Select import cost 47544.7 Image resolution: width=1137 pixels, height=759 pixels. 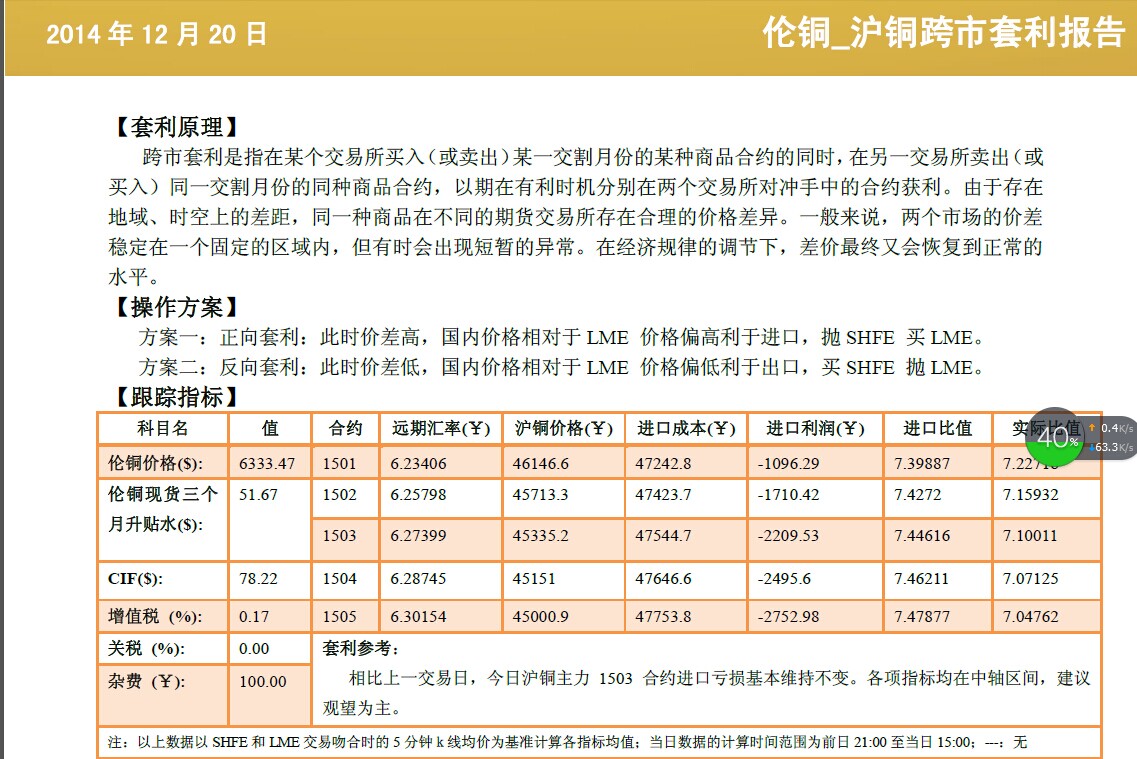click(x=663, y=536)
